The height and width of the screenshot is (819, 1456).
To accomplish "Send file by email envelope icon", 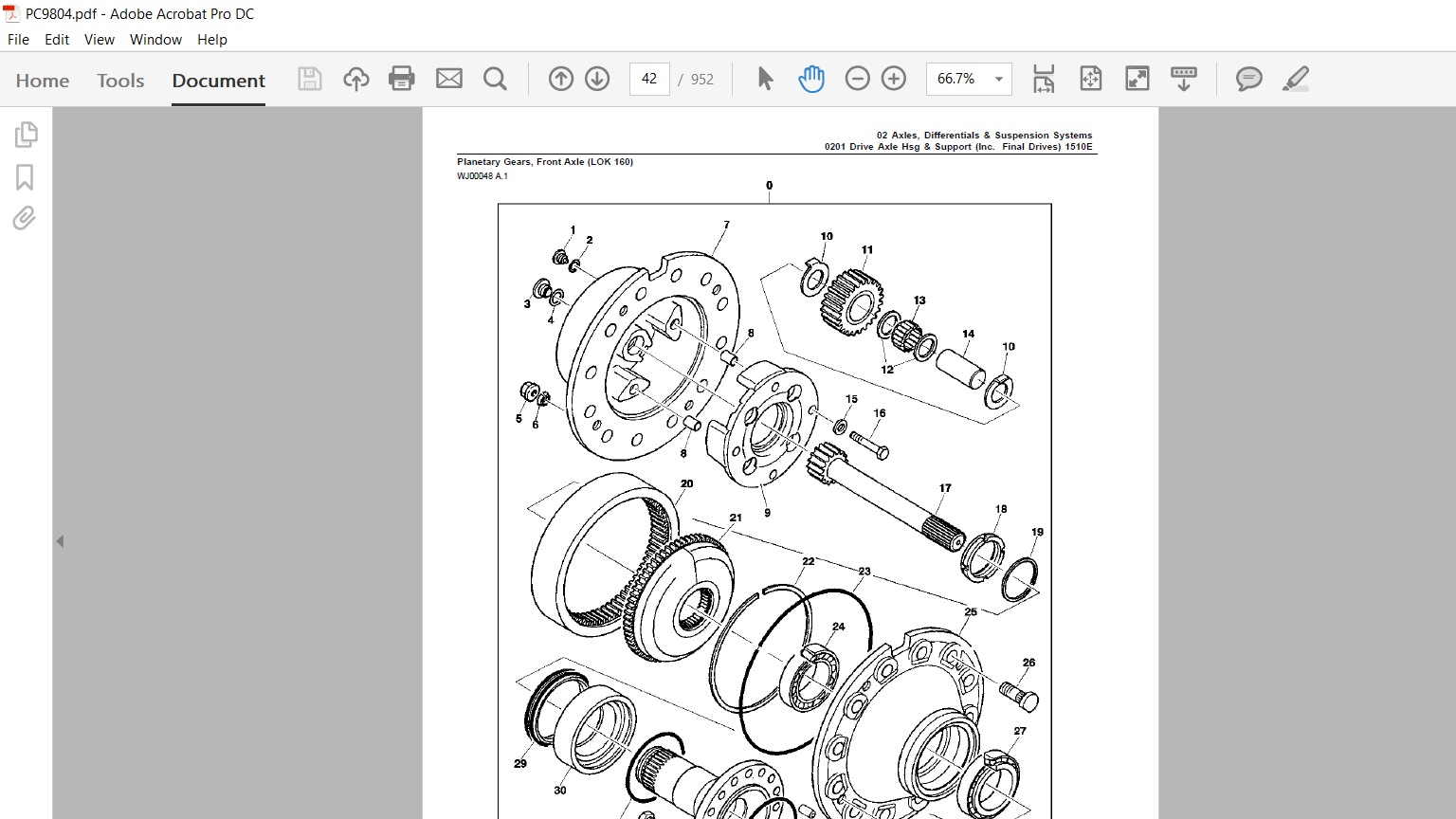I will [x=449, y=79].
